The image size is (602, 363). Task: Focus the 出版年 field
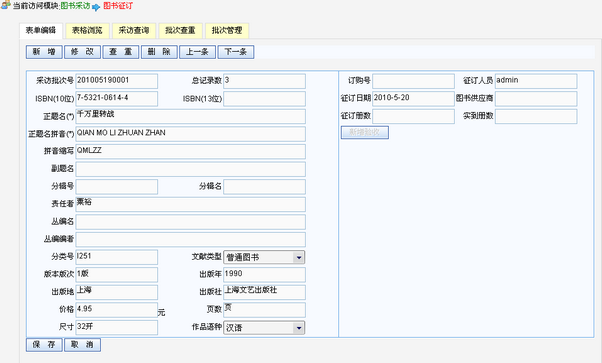(264, 275)
